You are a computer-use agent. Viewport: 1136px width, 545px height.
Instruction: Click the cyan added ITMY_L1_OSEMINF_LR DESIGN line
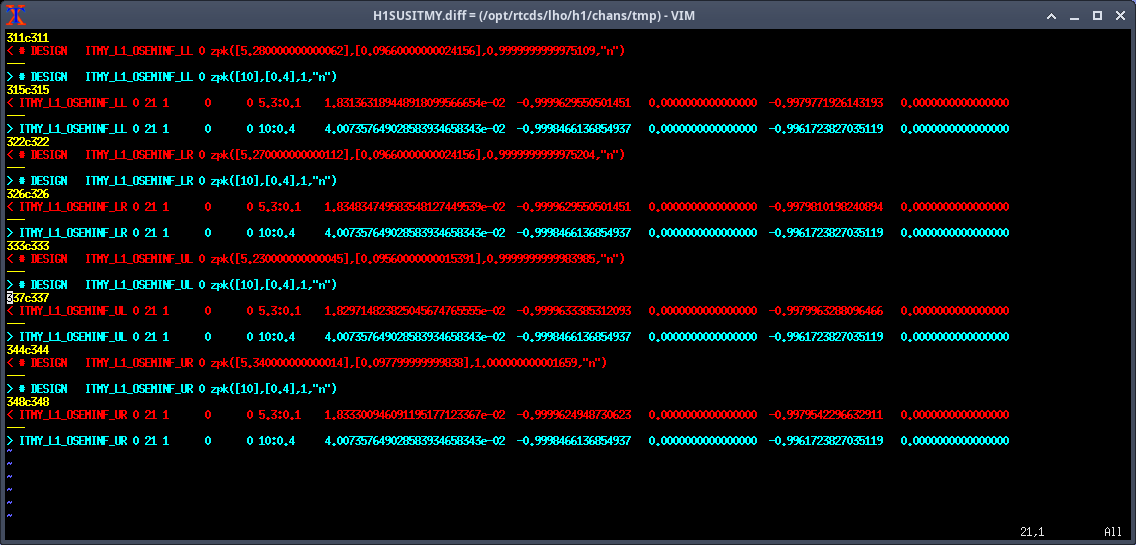(x=190, y=181)
